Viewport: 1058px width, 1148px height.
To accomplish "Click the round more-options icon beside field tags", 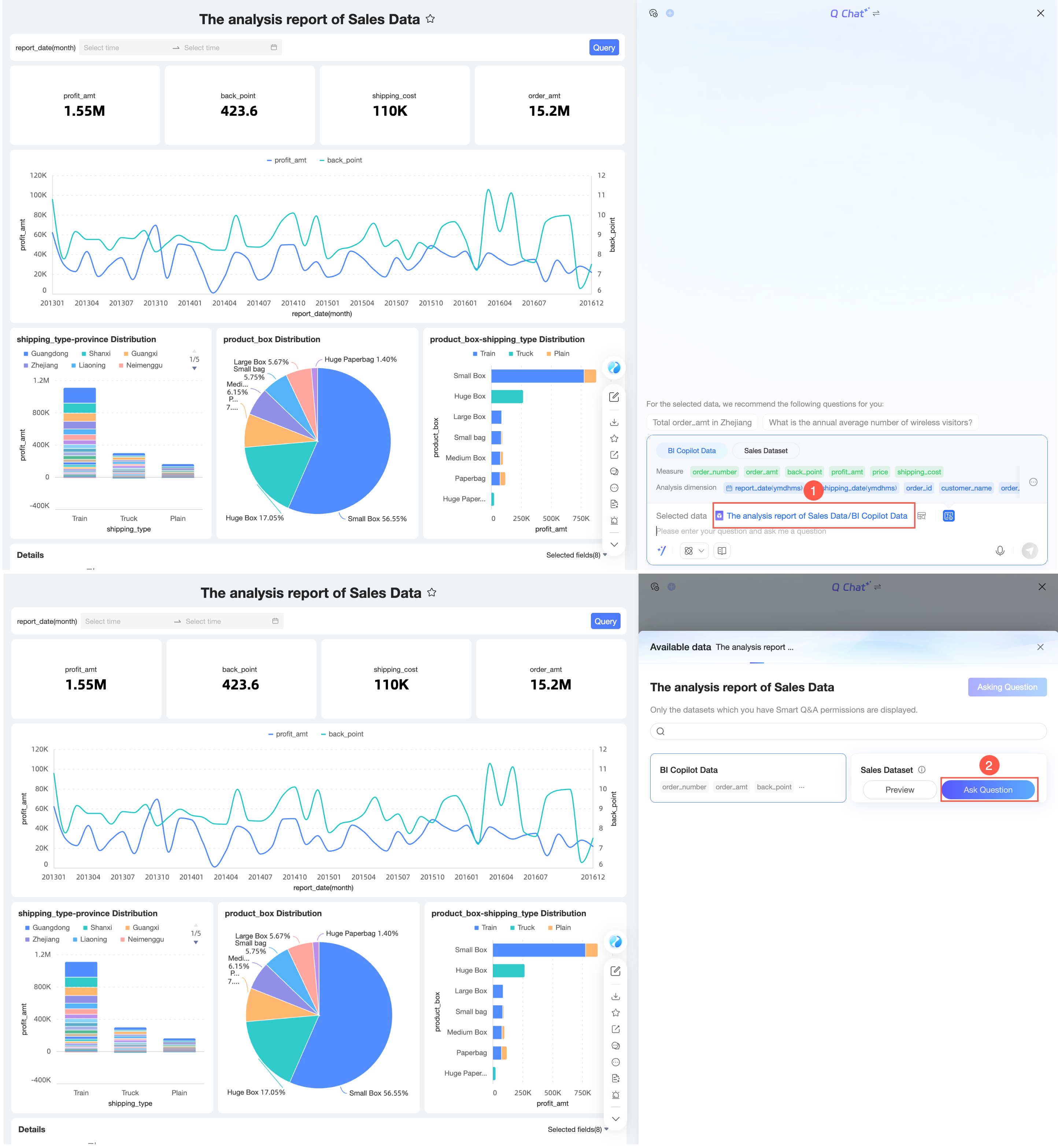I will (1033, 482).
